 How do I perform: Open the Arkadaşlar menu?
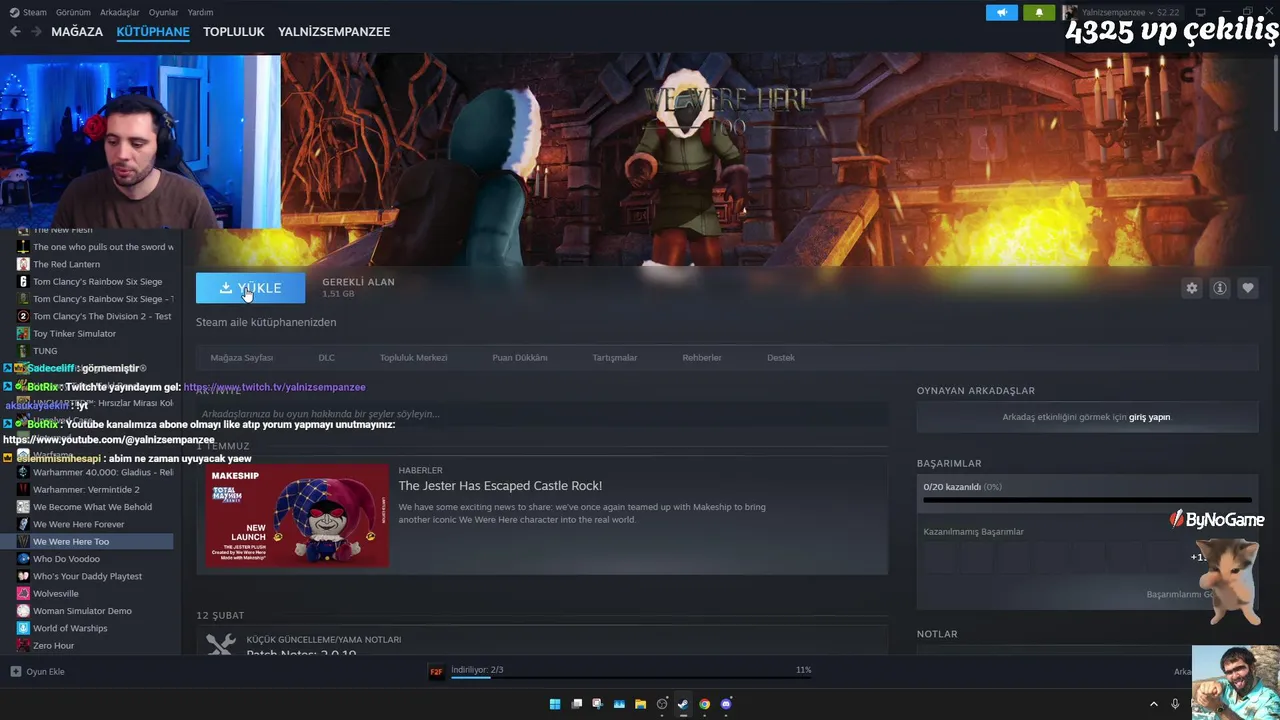120,12
